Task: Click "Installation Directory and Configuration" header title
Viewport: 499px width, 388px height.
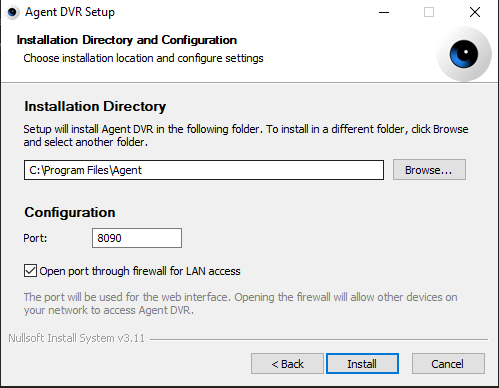Action: pyautogui.click(x=127, y=40)
